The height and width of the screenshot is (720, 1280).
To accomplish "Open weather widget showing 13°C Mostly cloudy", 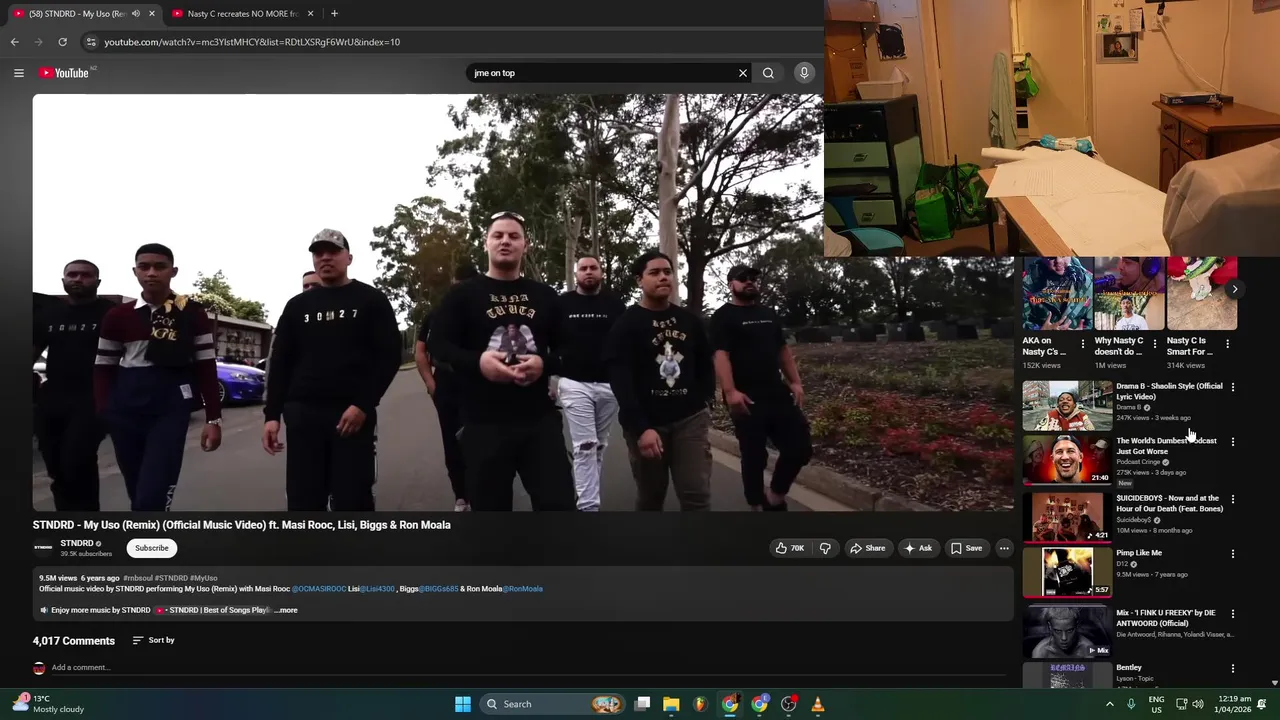I will pyautogui.click(x=49, y=704).
